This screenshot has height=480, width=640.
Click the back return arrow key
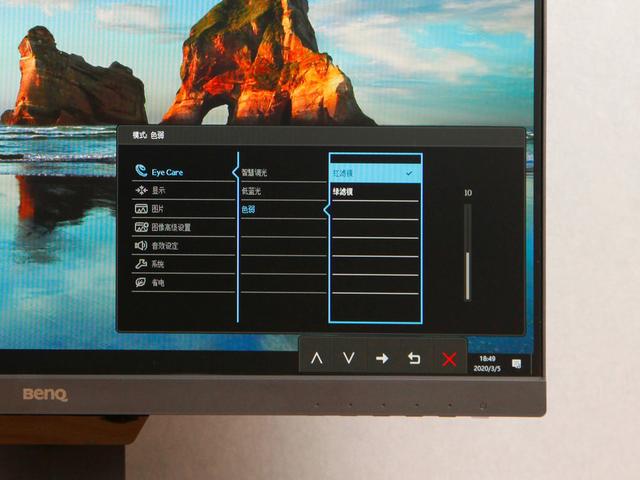pyautogui.click(x=414, y=358)
